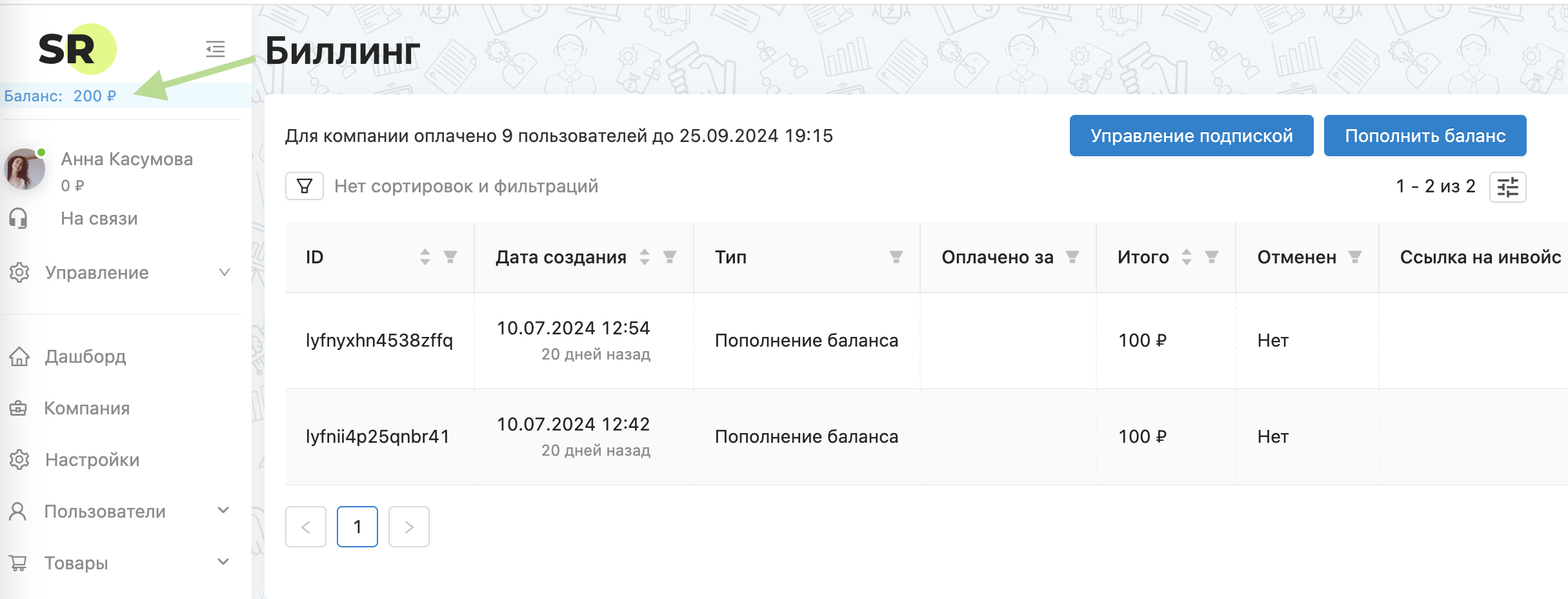
Task: Click the ID column filter icon
Action: coord(450,257)
